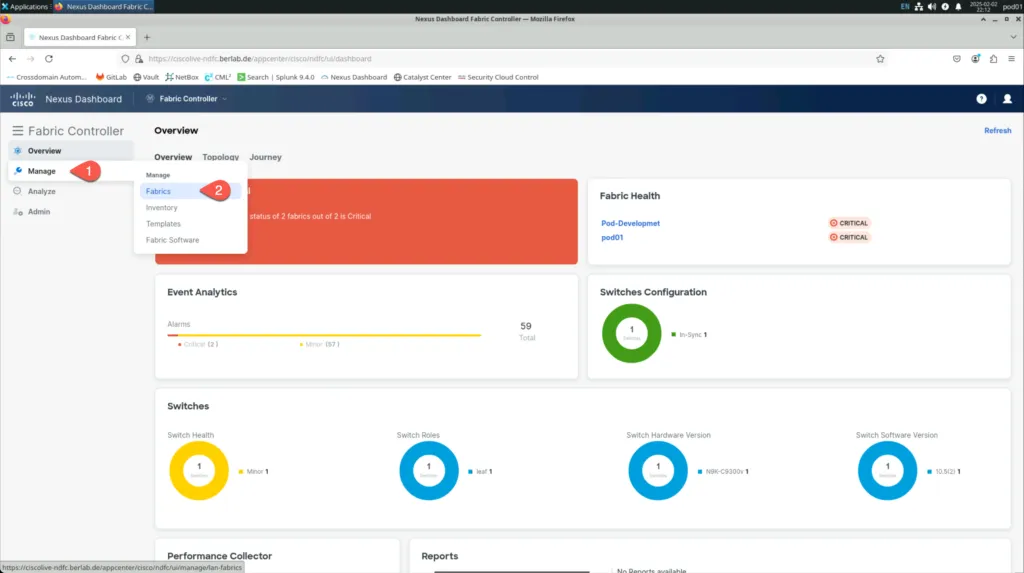The width and height of the screenshot is (1024, 573).
Task: Switch to the Topology tab
Action: tap(220, 157)
